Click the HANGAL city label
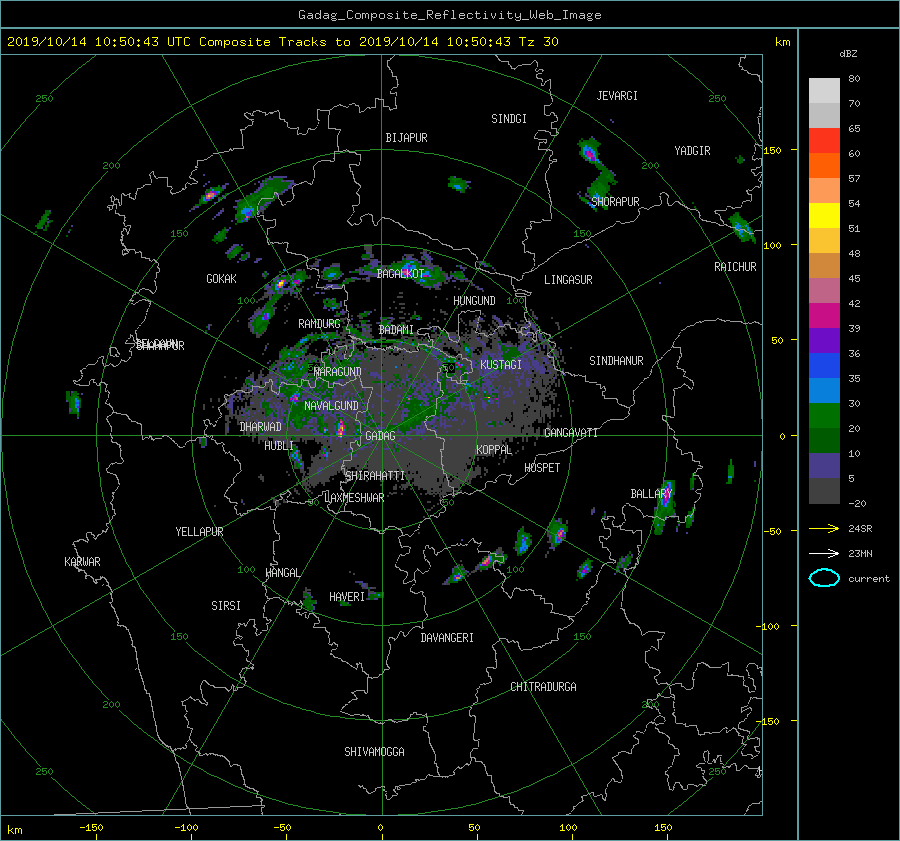The height and width of the screenshot is (841, 900). pyautogui.click(x=282, y=573)
